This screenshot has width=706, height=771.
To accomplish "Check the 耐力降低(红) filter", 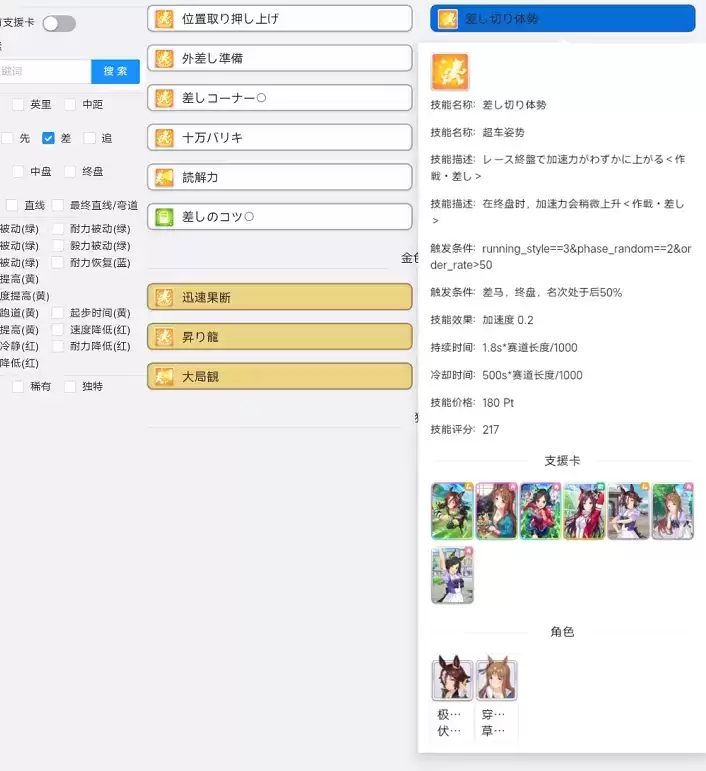I will click(58, 346).
